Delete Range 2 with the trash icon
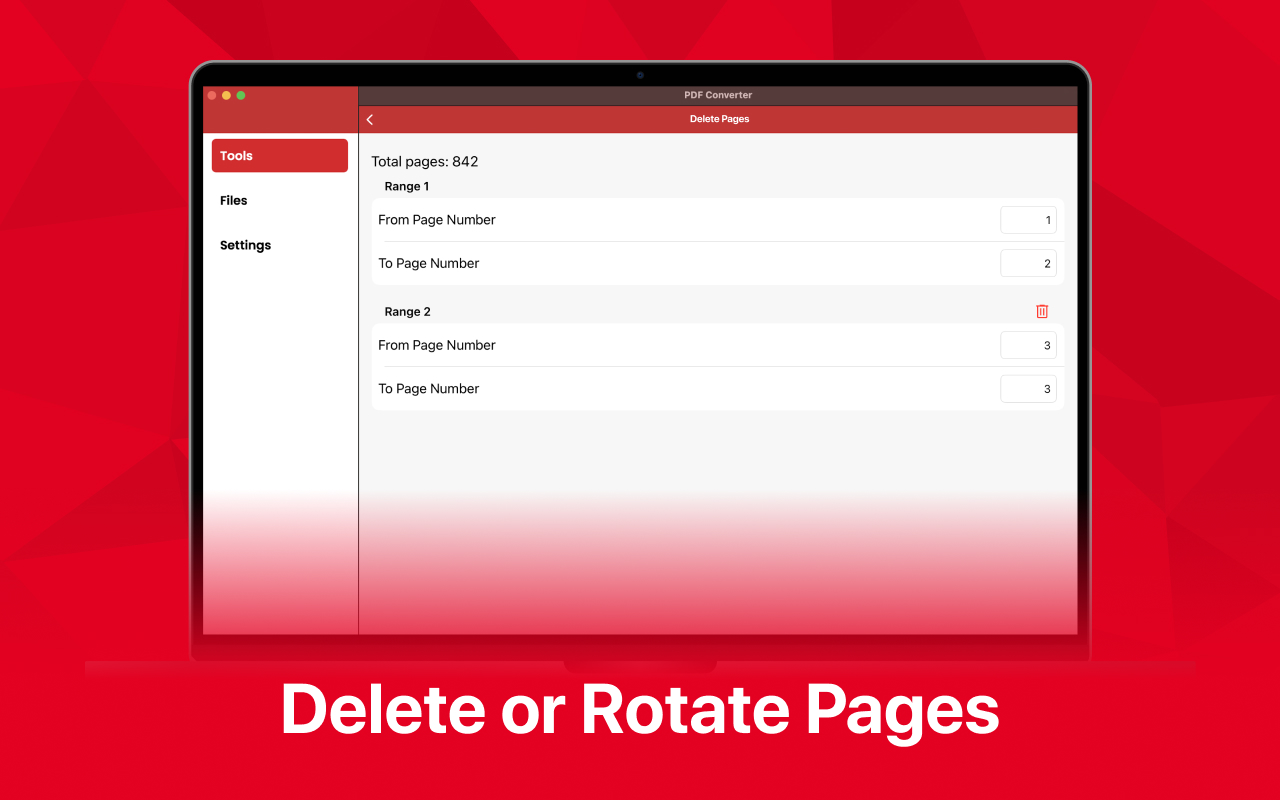 pos(1042,311)
